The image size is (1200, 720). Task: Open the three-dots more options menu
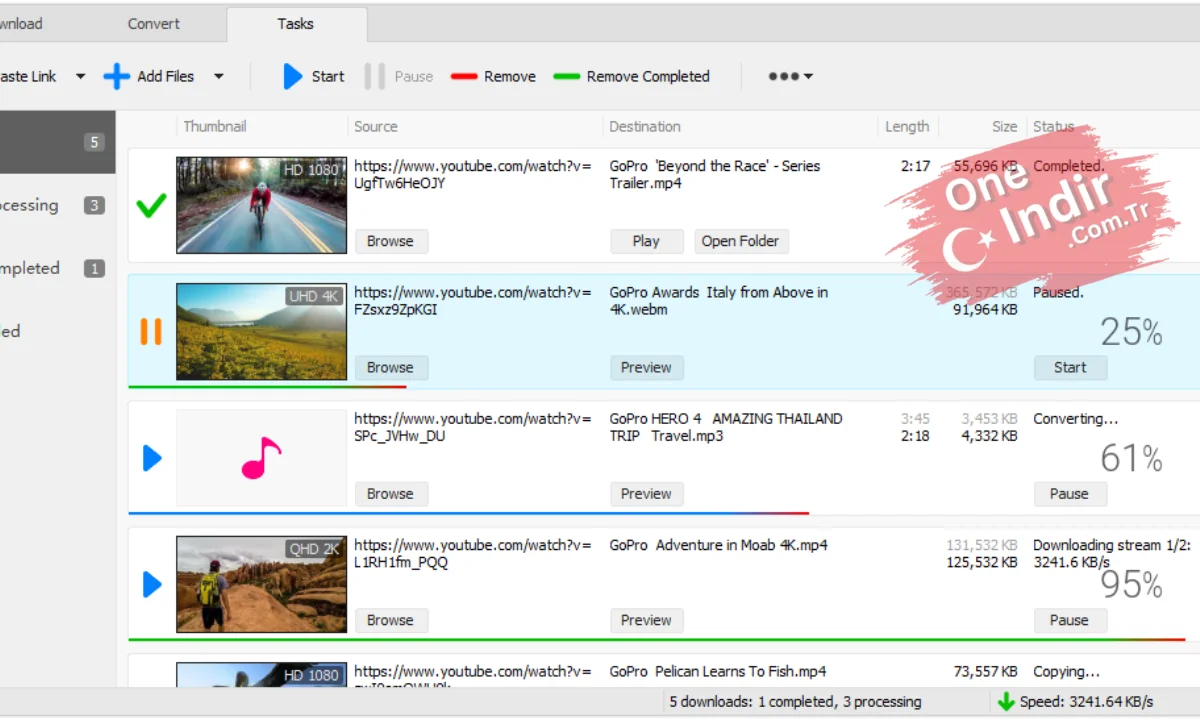pyautogui.click(x=790, y=76)
